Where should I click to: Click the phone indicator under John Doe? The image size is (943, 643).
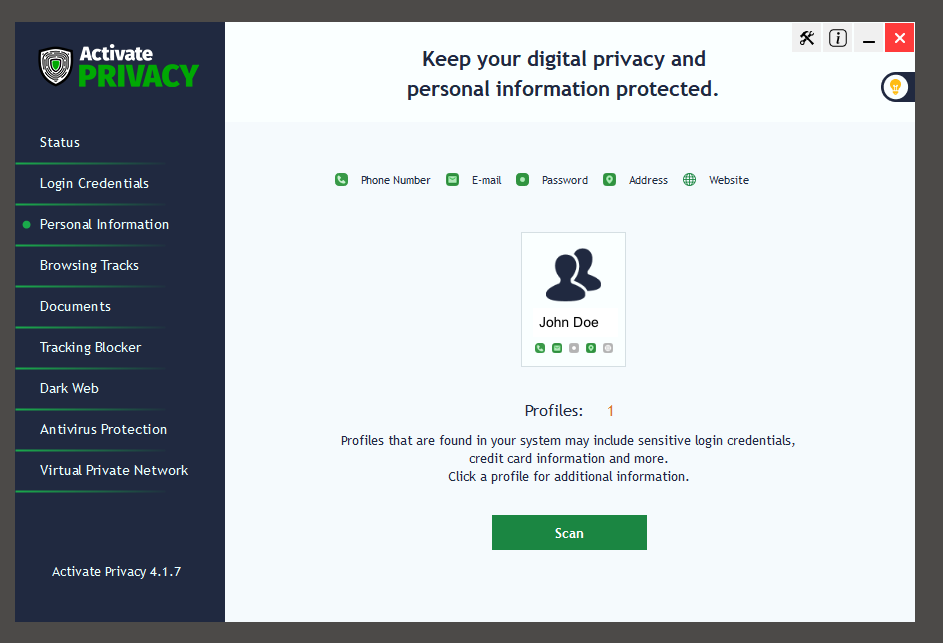(539, 348)
